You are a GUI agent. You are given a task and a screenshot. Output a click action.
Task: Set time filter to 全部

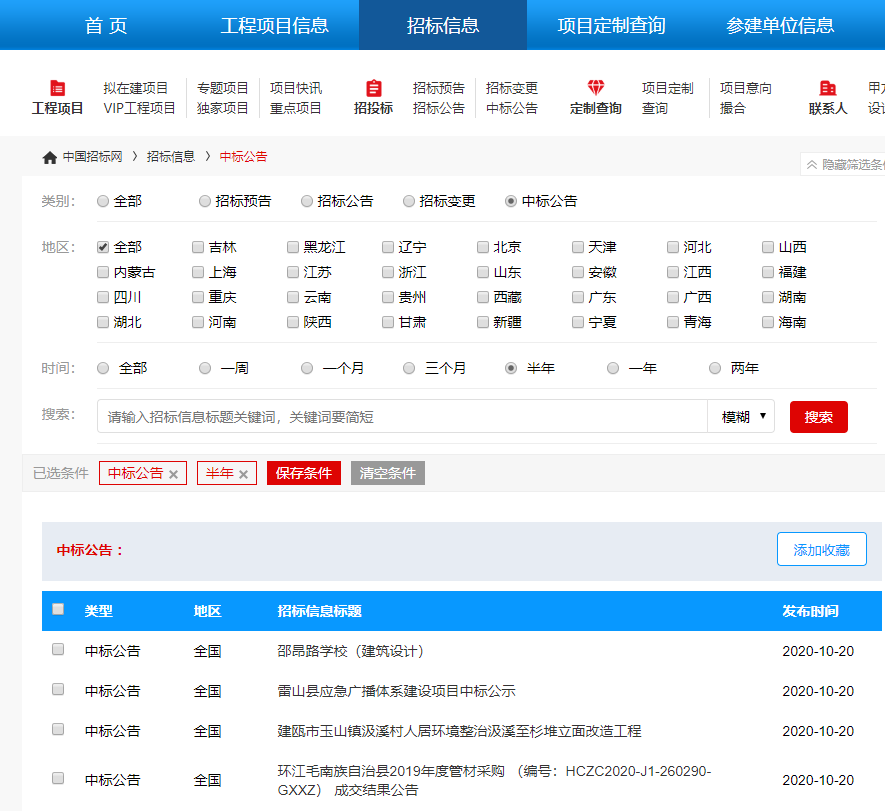click(103, 368)
